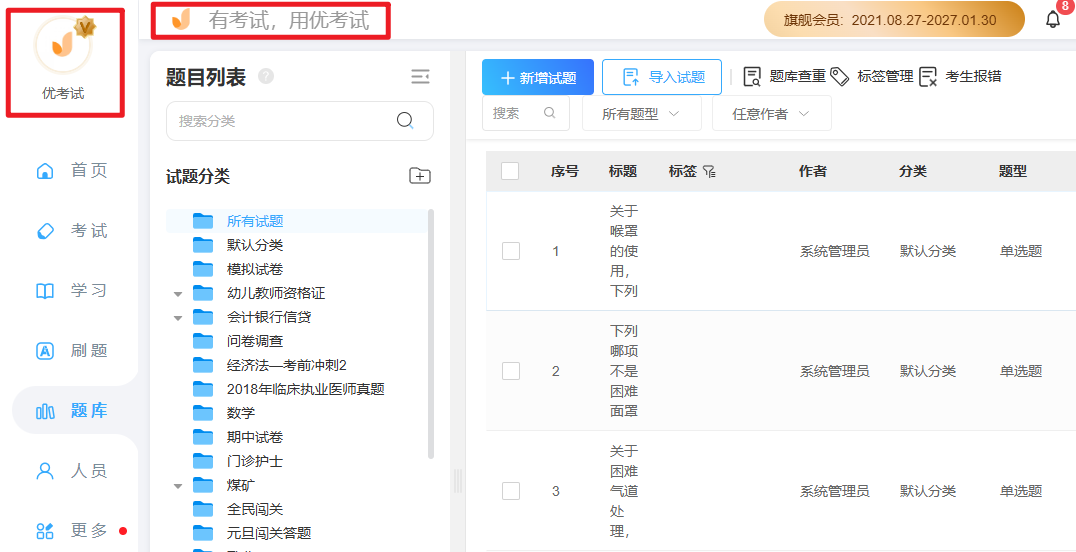Check the checkbox for row 1

coord(510,251)
